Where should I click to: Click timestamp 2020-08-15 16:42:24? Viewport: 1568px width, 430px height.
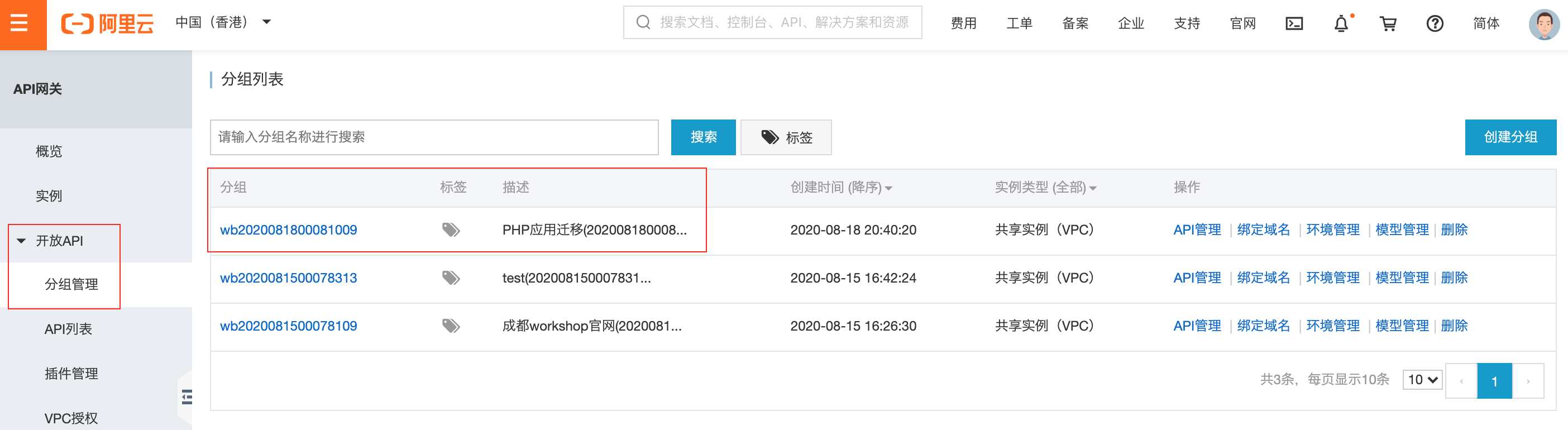pos(853,278)
